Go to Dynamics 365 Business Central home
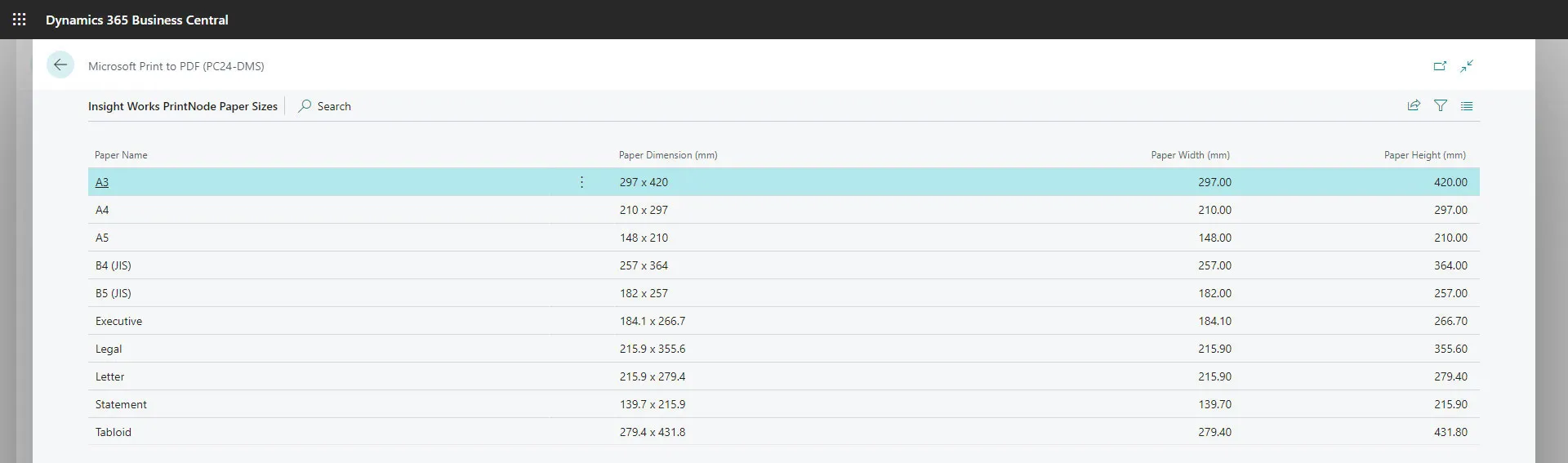The width and height of the screenshot is (1568, 463). tap(136, 20)
